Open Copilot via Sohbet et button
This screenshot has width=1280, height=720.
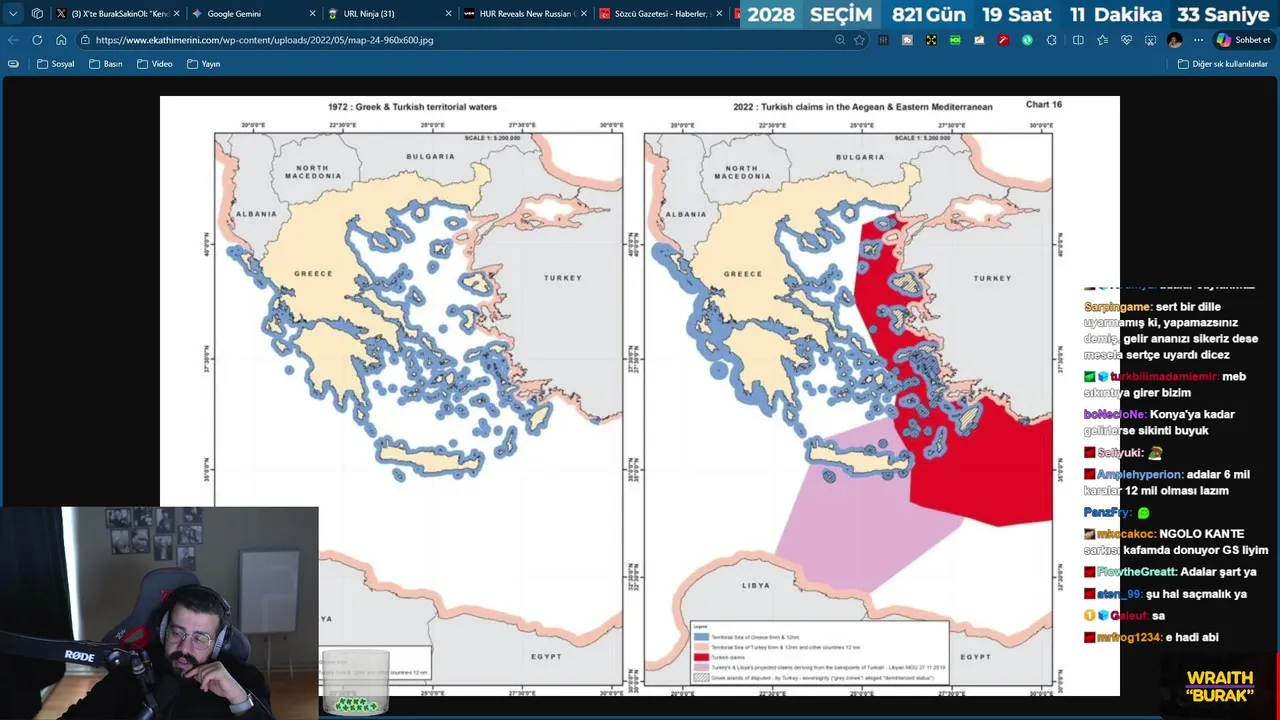(1243, 40)
